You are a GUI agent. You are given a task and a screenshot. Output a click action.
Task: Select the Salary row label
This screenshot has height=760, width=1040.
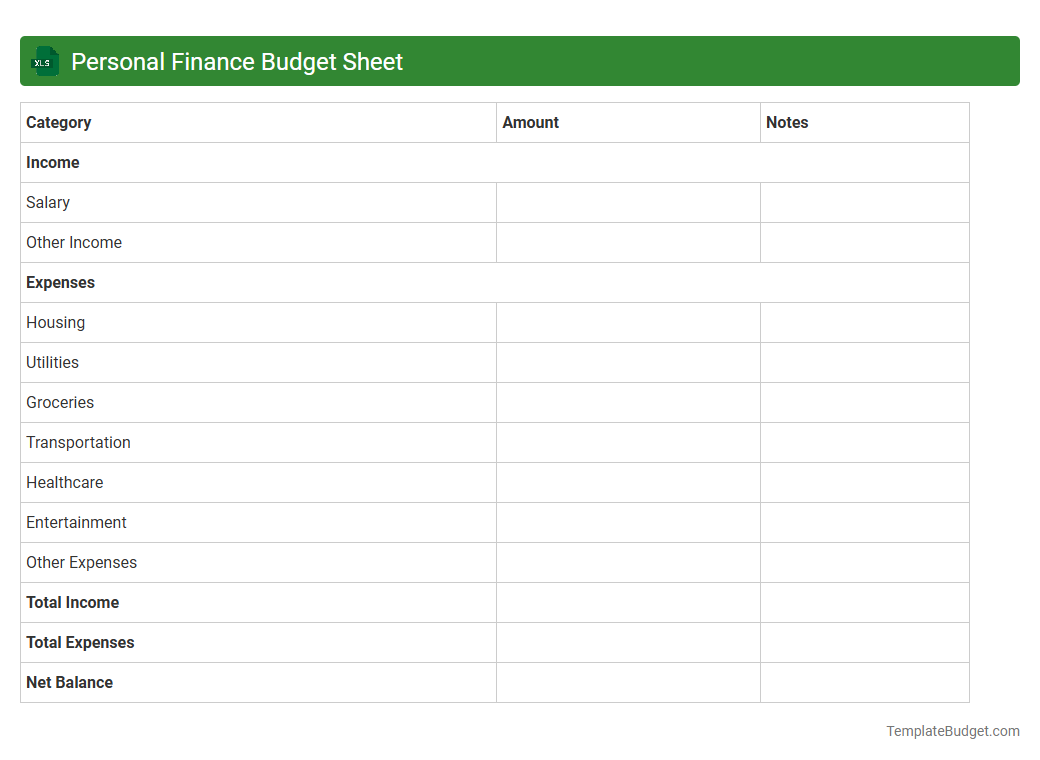point(48,202)
